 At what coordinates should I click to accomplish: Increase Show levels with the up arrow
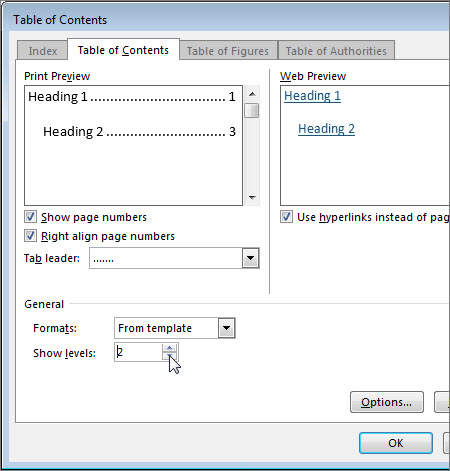click(170, 348)
